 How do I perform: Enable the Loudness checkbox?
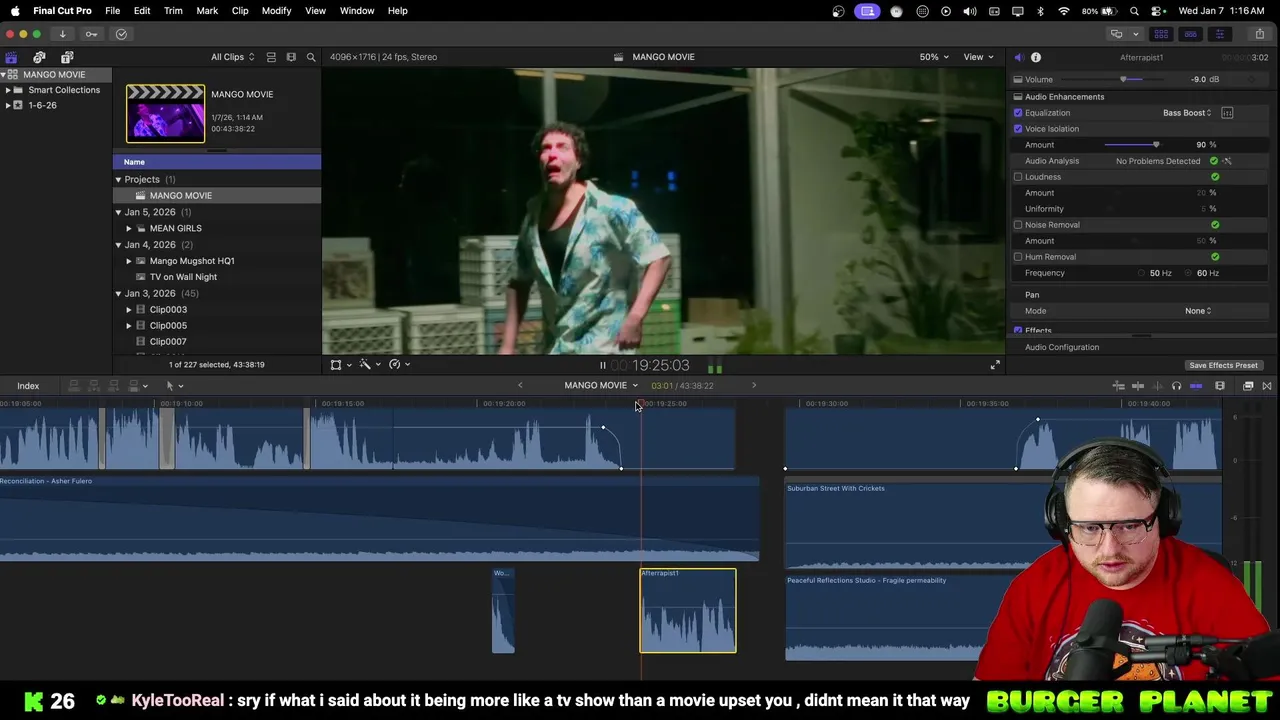(1018, 177)
